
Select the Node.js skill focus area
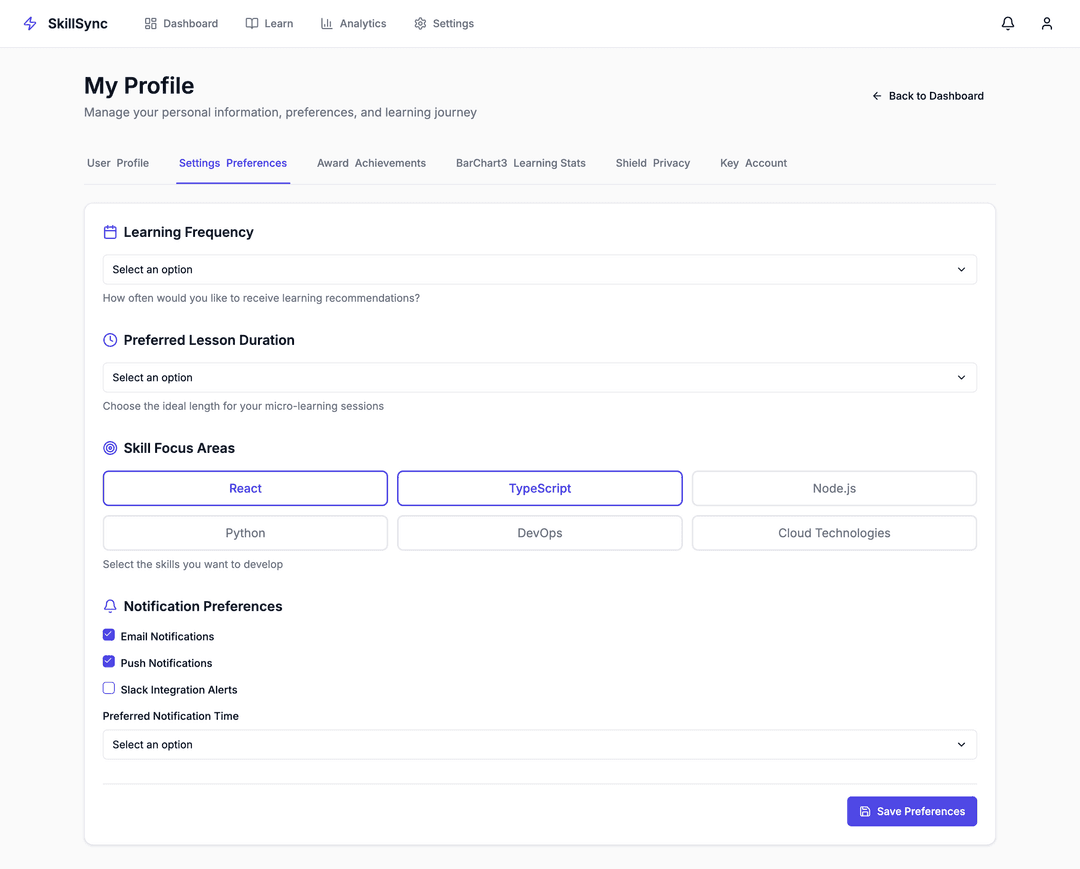click(834, 489)
